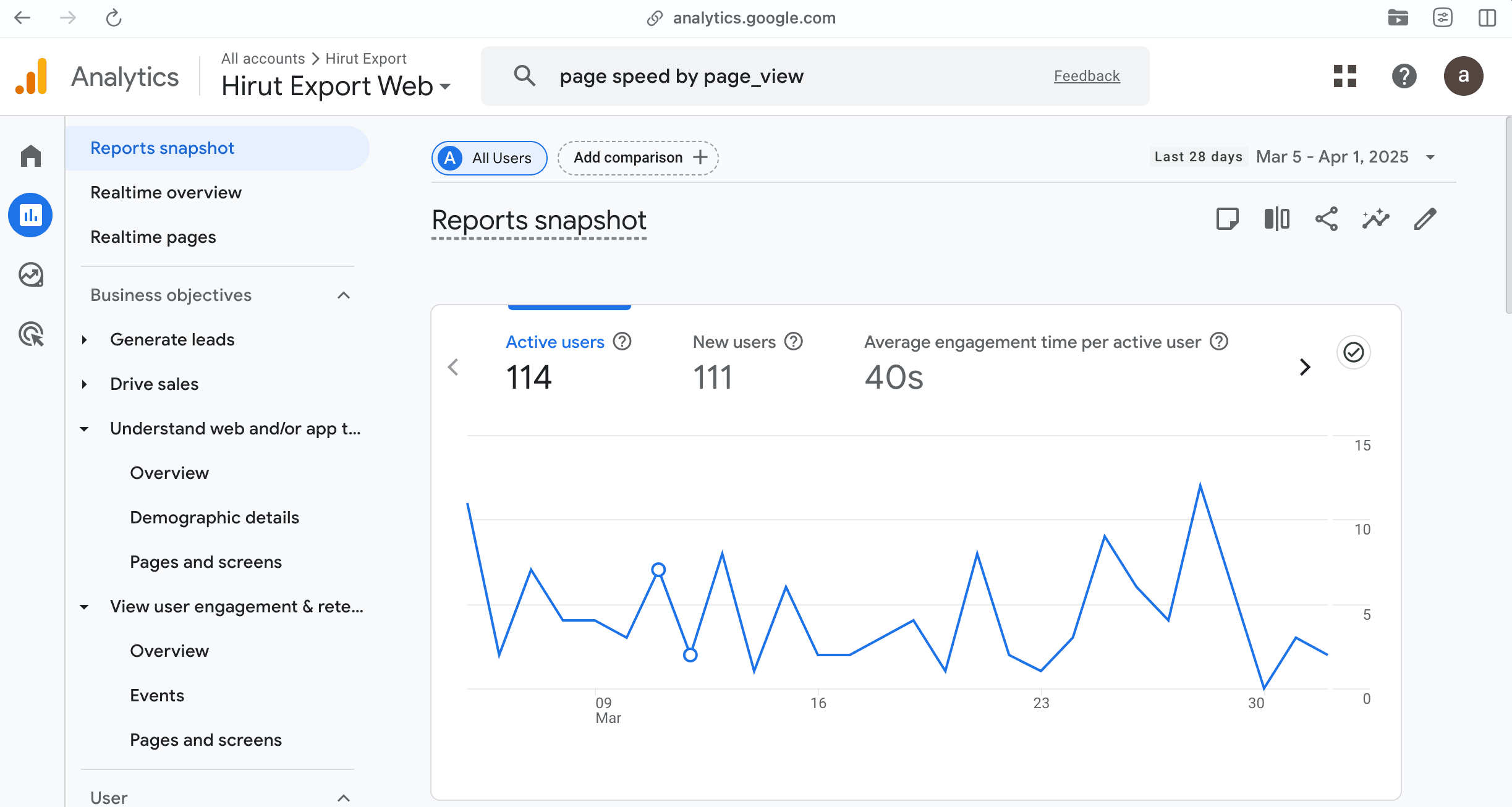Click the search field with page speed query
The height and width of the screenshot is (807, 1512).
(x=815, y=76)
